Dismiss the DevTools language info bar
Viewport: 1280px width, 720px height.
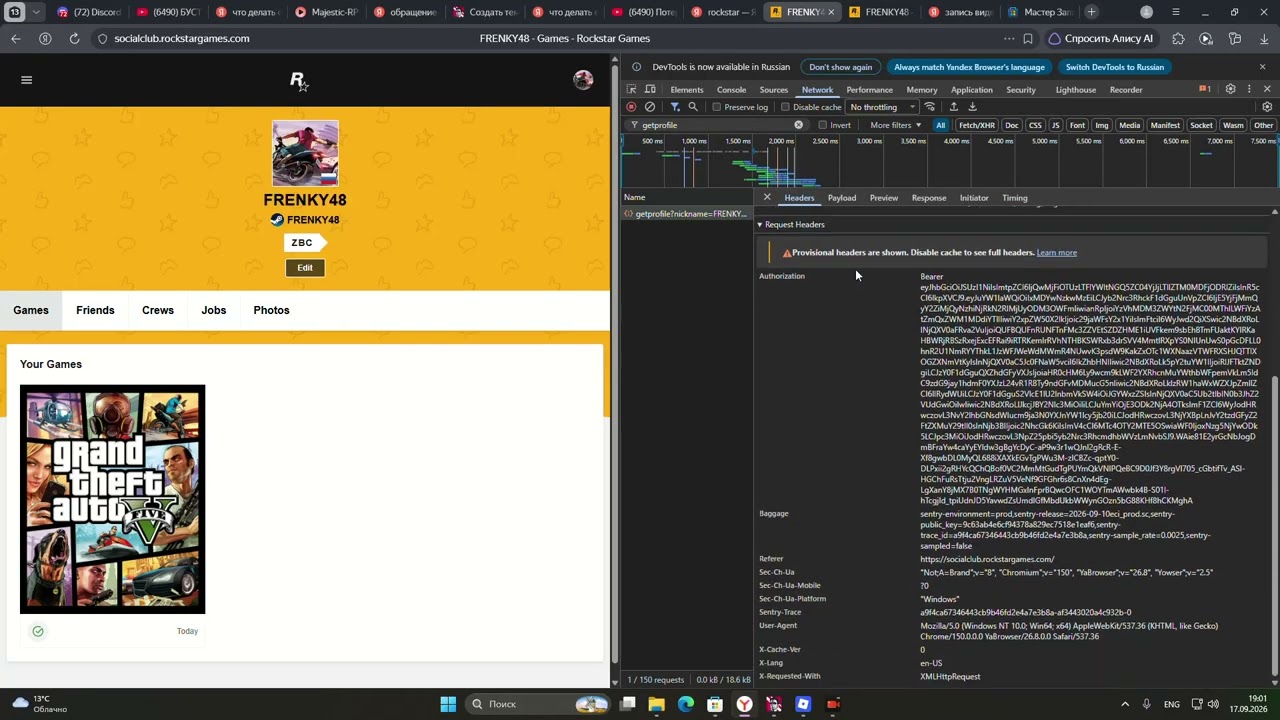pyautogui.click(x=1262, y=67)
